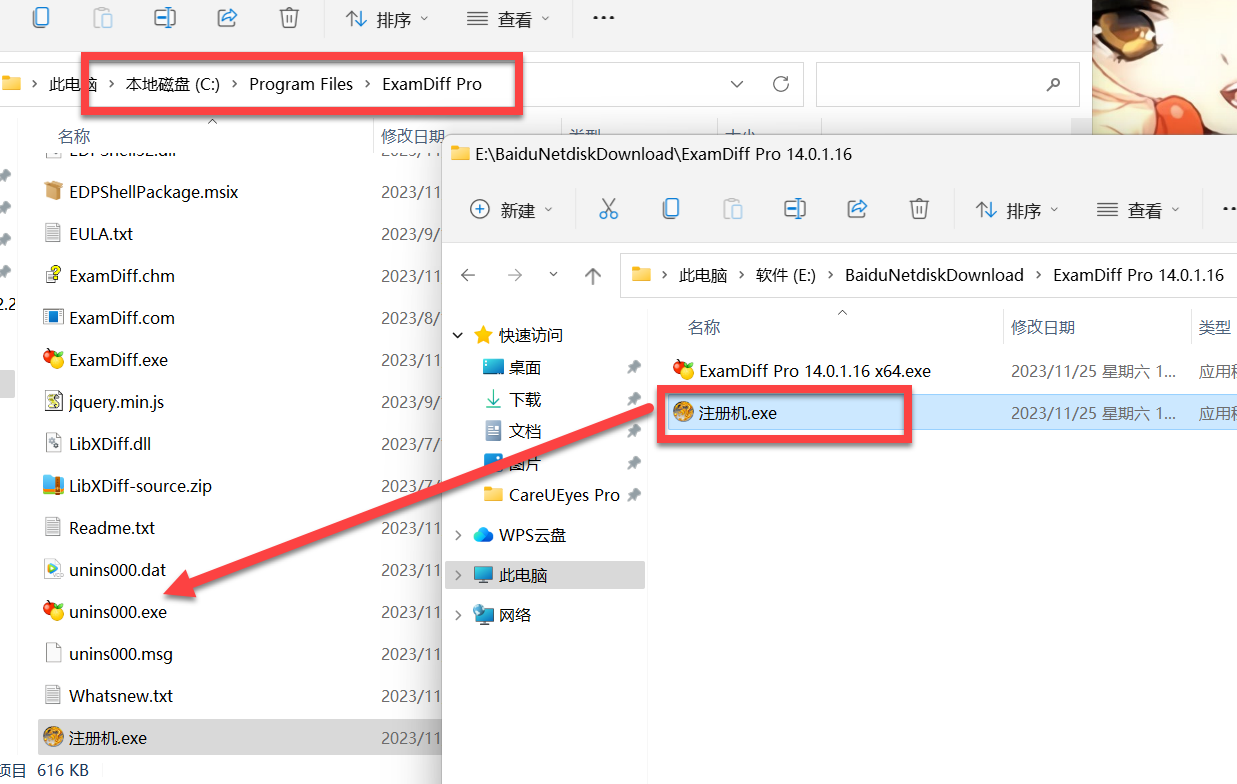Go up one folder level with up arrow
This screenshot has height=784, width=1237.
[593, 275]
